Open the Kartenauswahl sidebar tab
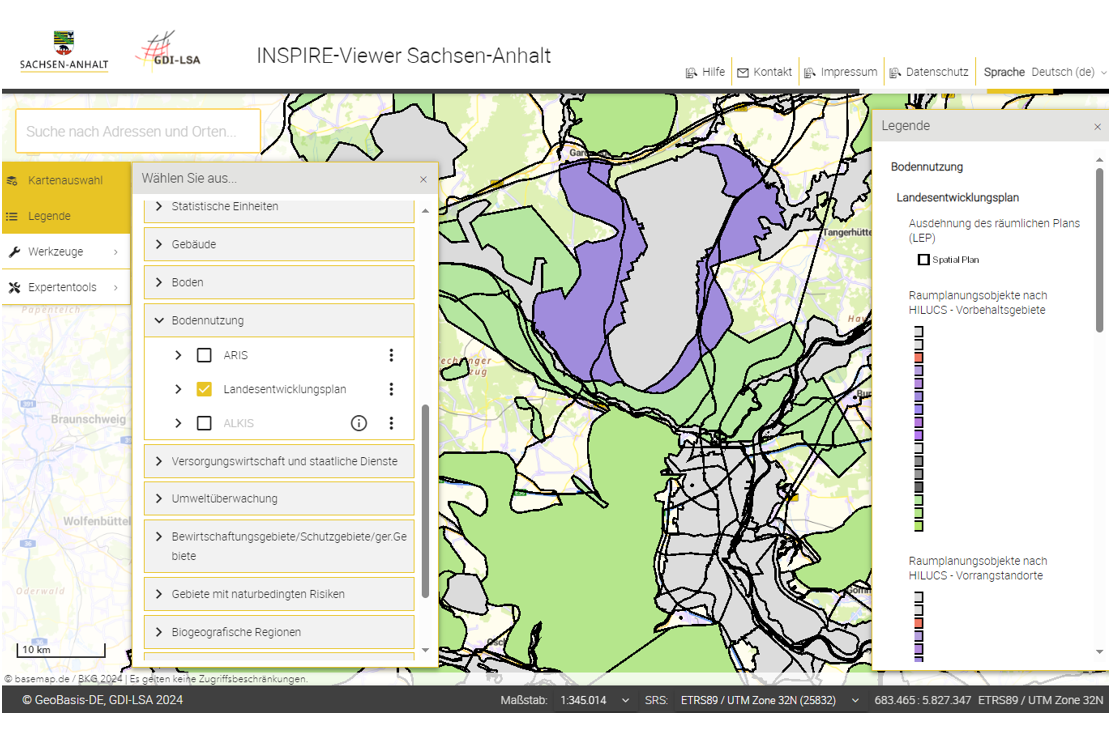The width and height of the screenshot is (1114, 738). [x=66, y=181]
